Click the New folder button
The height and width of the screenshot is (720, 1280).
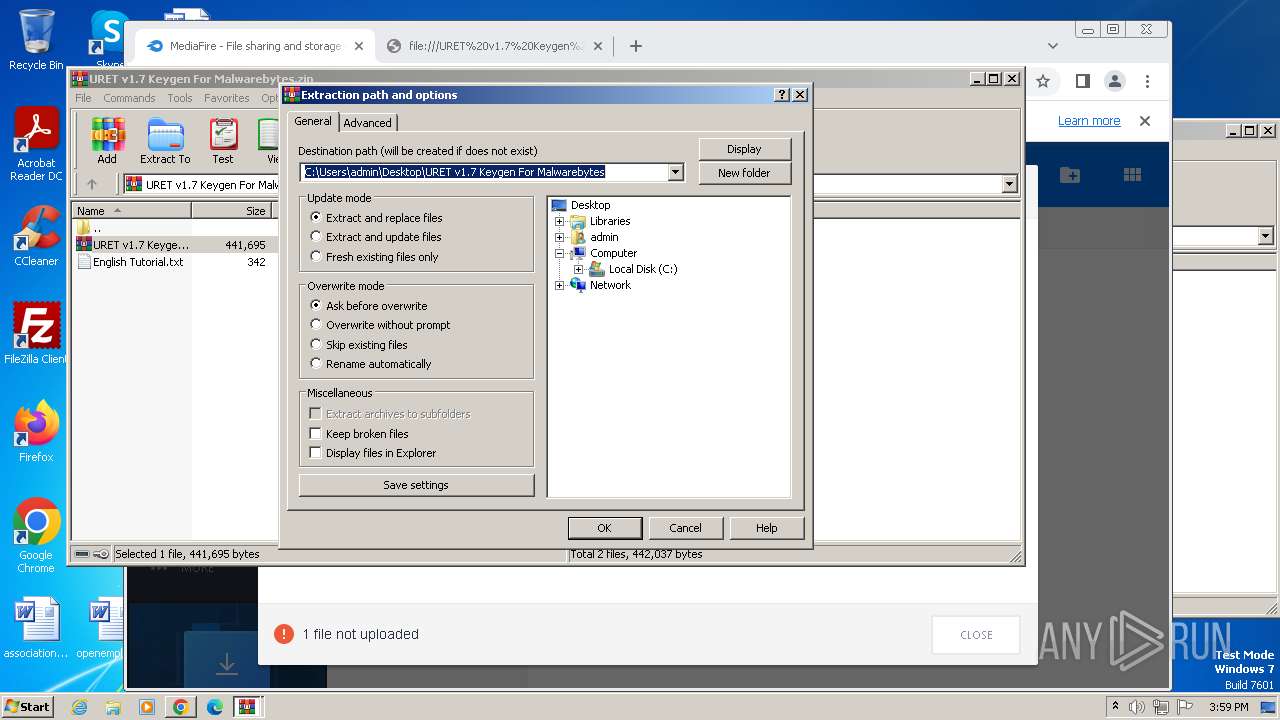744,173
